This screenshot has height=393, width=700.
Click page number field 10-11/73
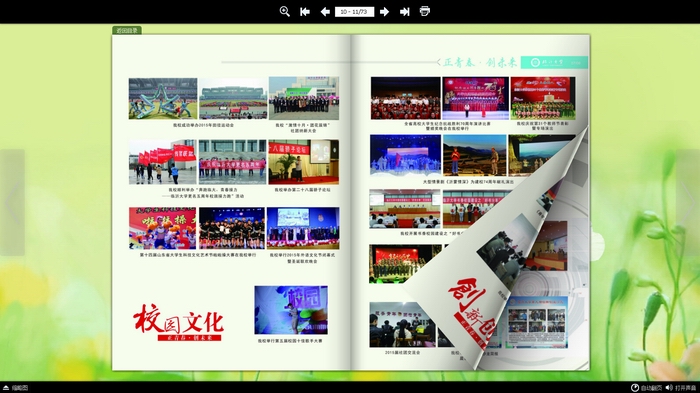click(x=354, y=12)
